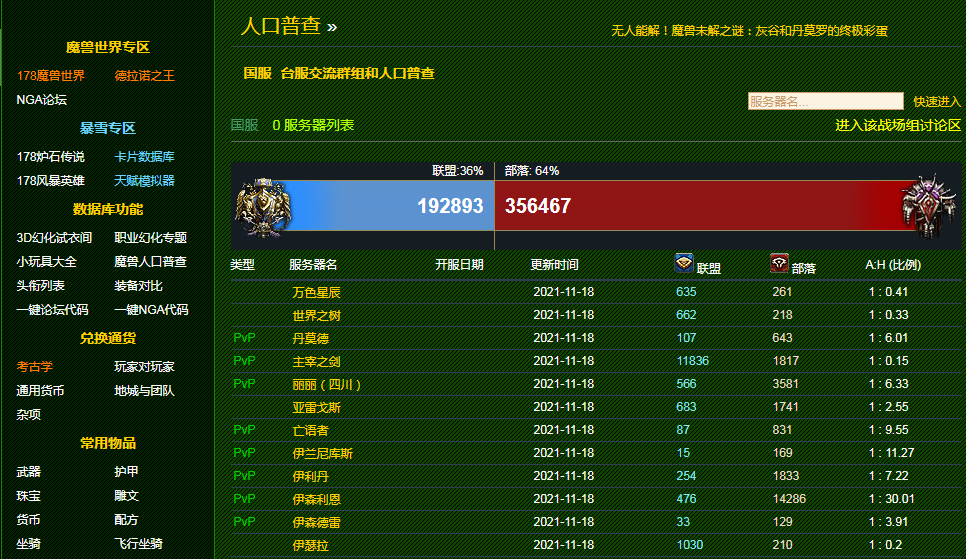
Task: Click the 服务器名 column header
Action: (x=313, y=265)
